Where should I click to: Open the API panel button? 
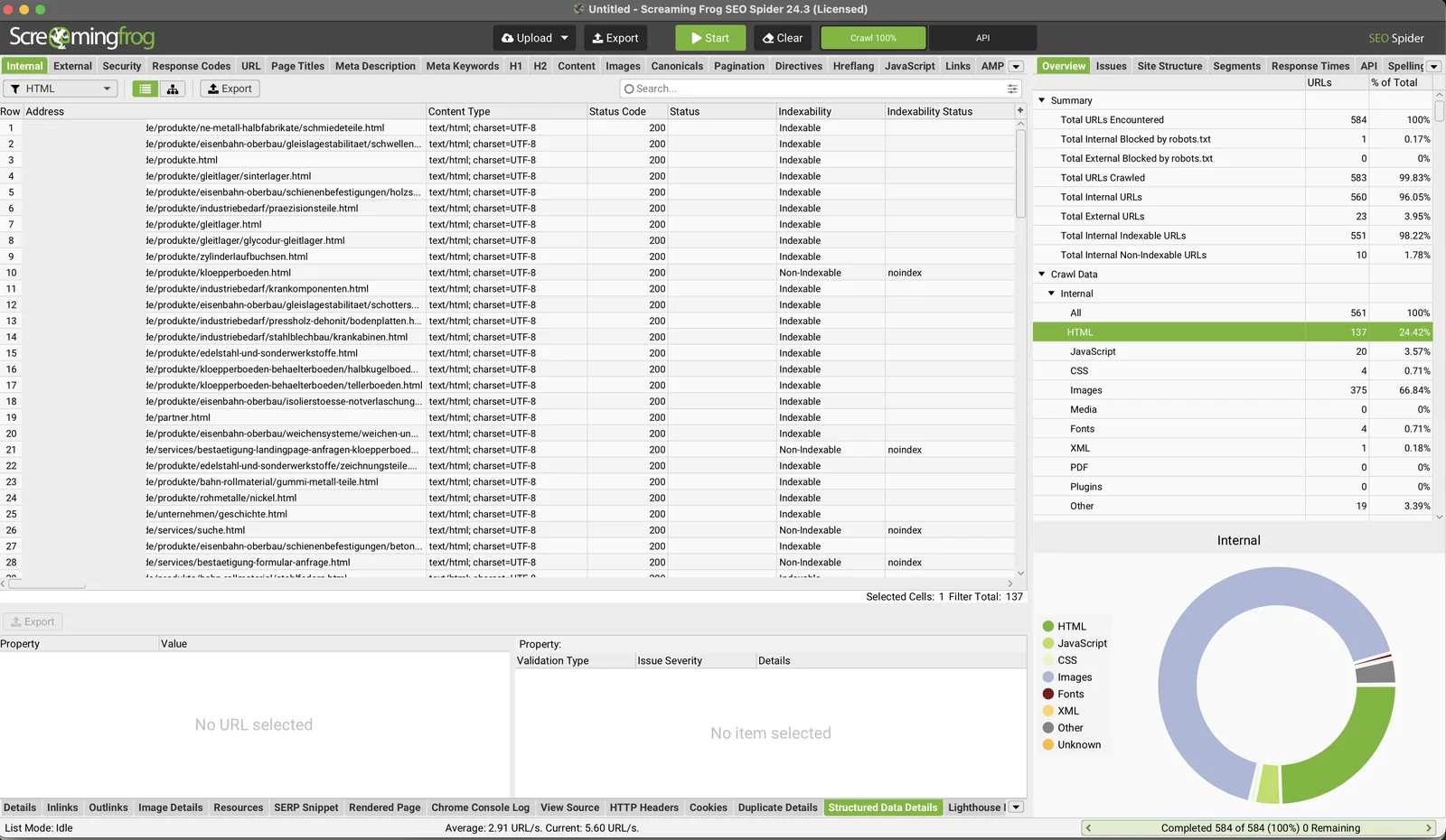click(x=982, y=38)
